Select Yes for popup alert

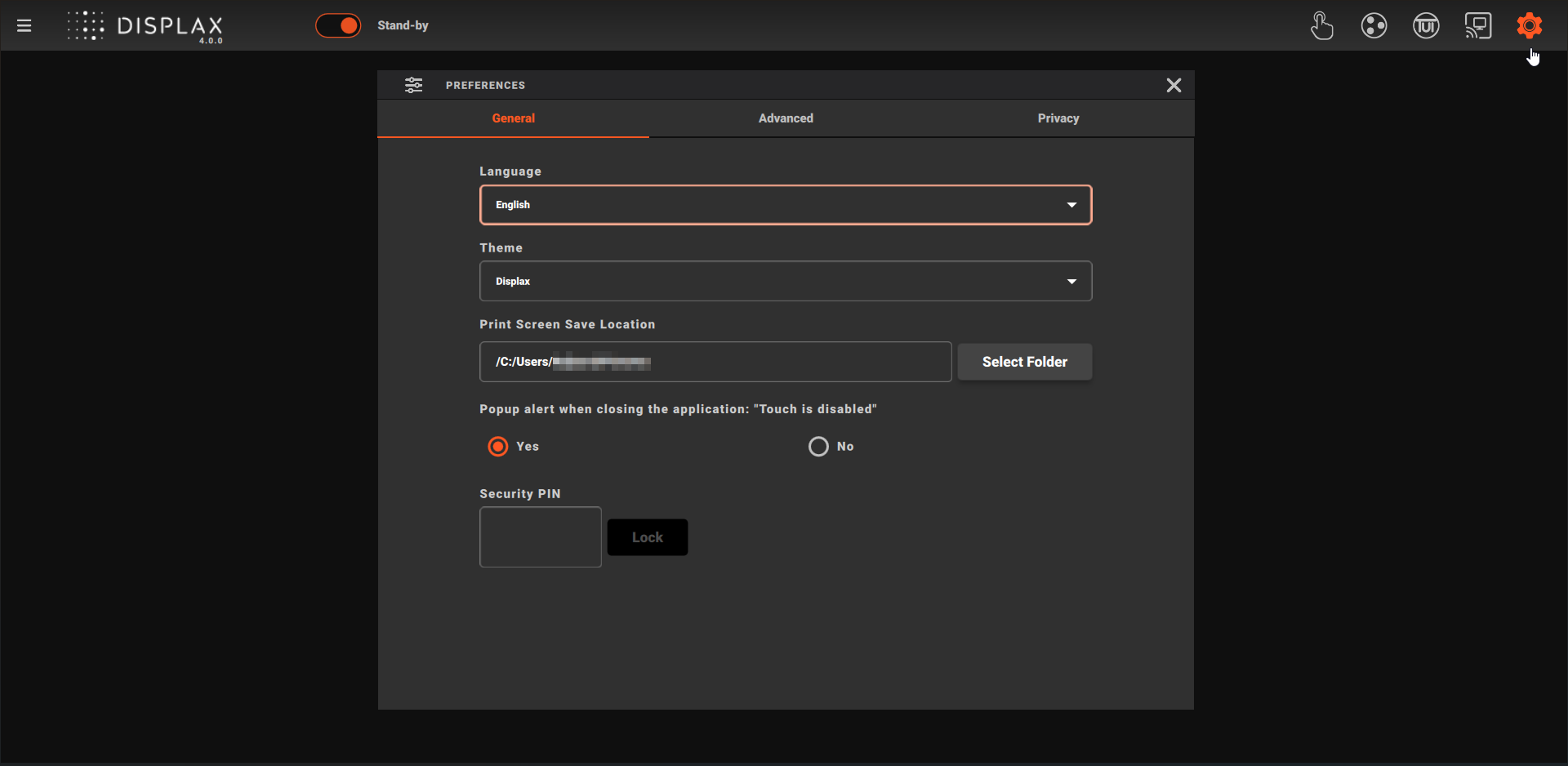498,447
